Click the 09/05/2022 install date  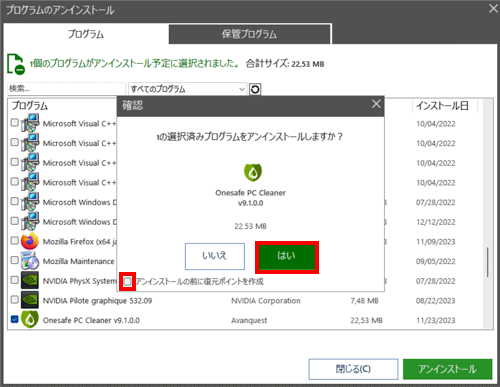435,261
